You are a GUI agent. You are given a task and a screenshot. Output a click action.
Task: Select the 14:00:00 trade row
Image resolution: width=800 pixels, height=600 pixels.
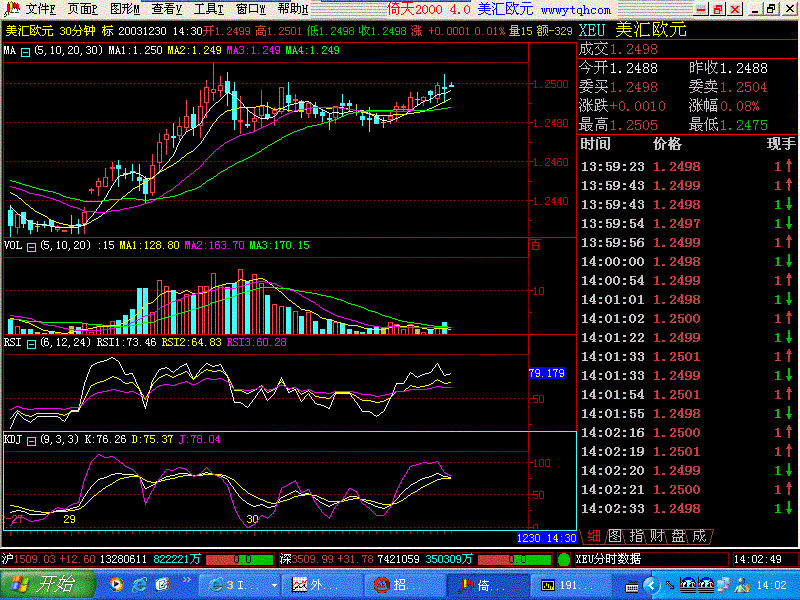687,261
